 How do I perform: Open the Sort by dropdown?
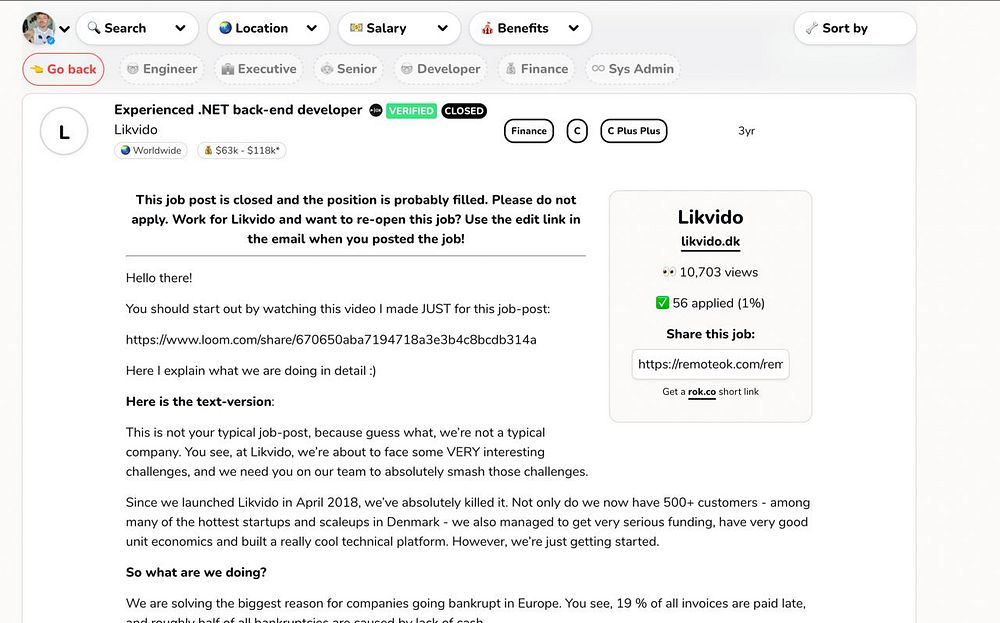[x=855, y=28]
